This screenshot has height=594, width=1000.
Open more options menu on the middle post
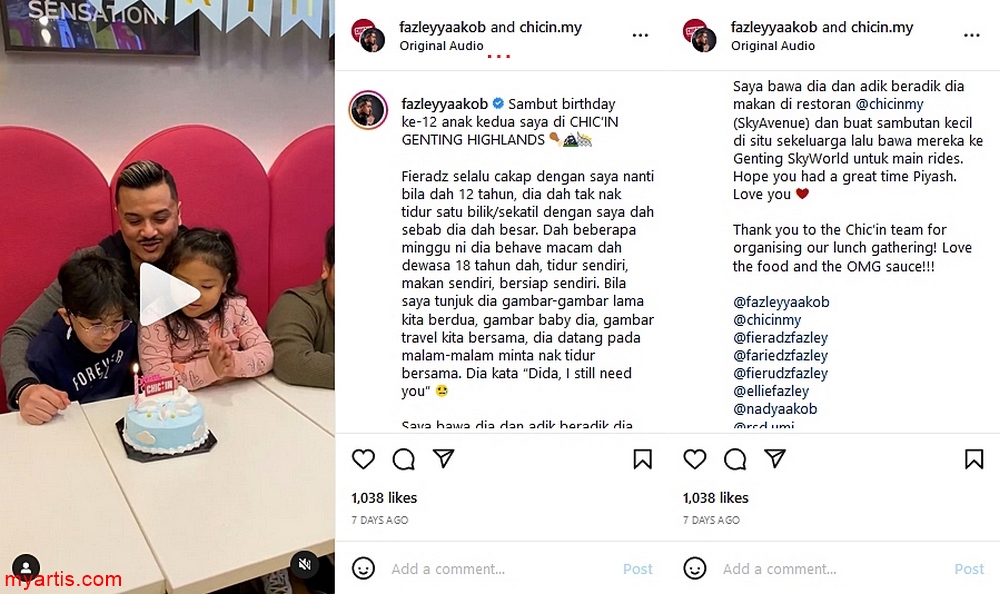coord(640,35)
